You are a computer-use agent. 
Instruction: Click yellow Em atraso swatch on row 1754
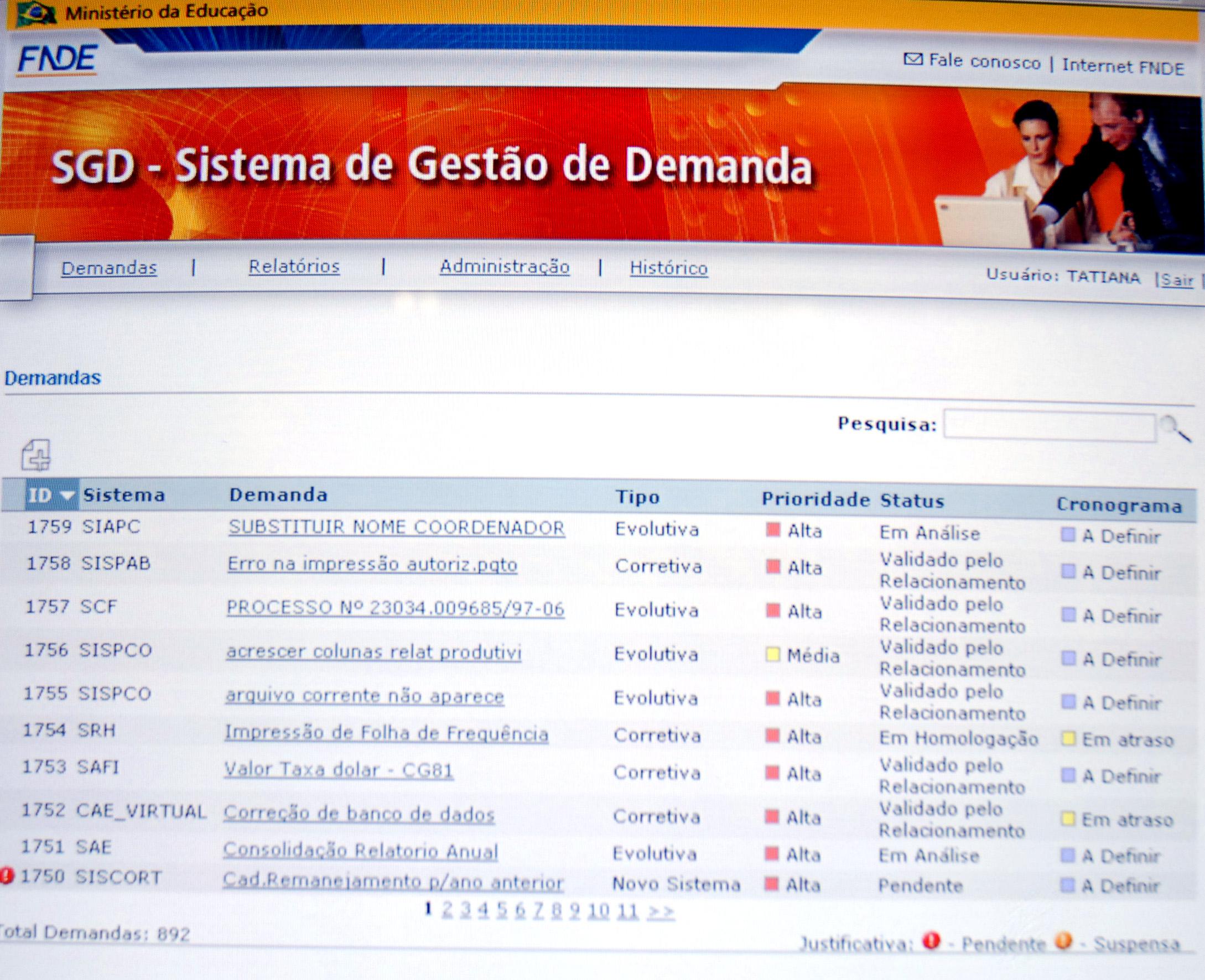point(1068,738)
